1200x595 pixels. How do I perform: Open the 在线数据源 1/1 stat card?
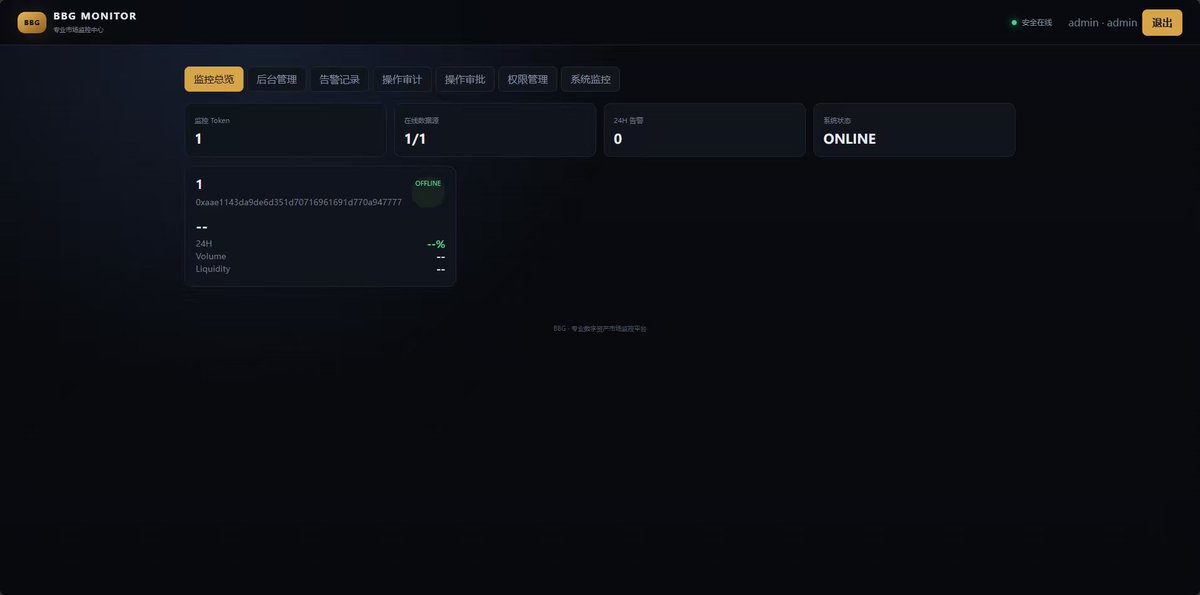point(495,130)
